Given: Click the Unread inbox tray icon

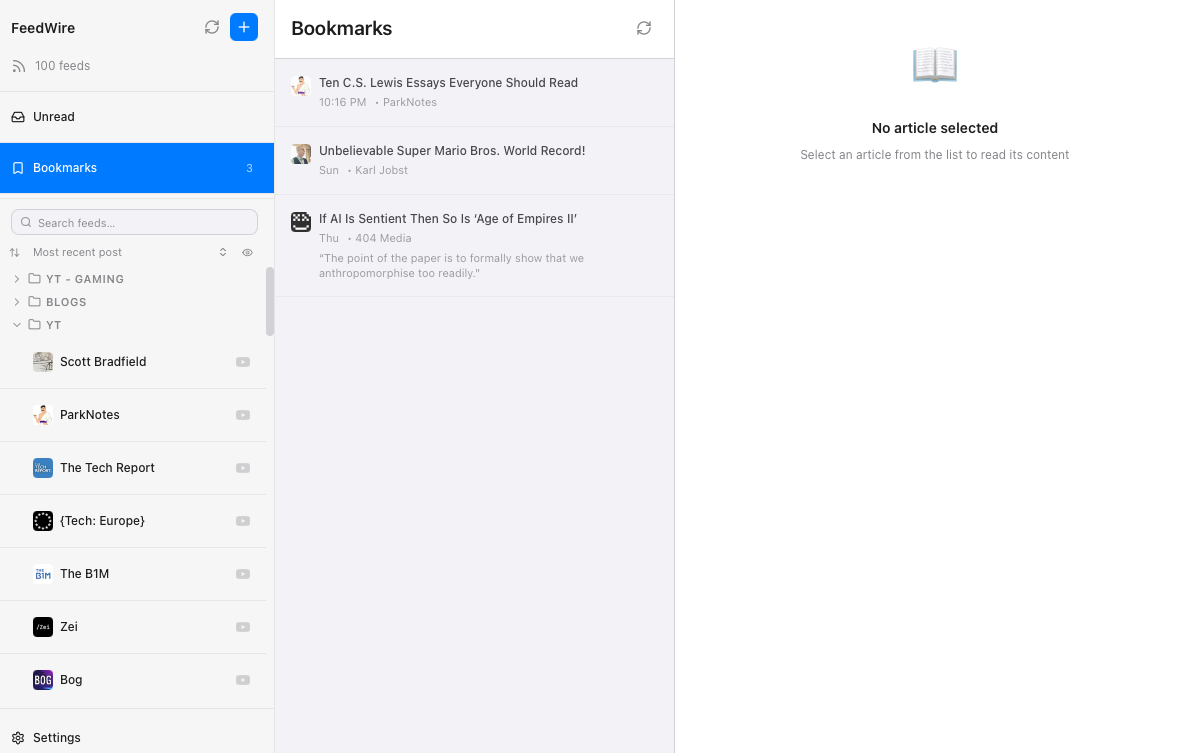Looking at the screenshot, I should click(18, 117).
